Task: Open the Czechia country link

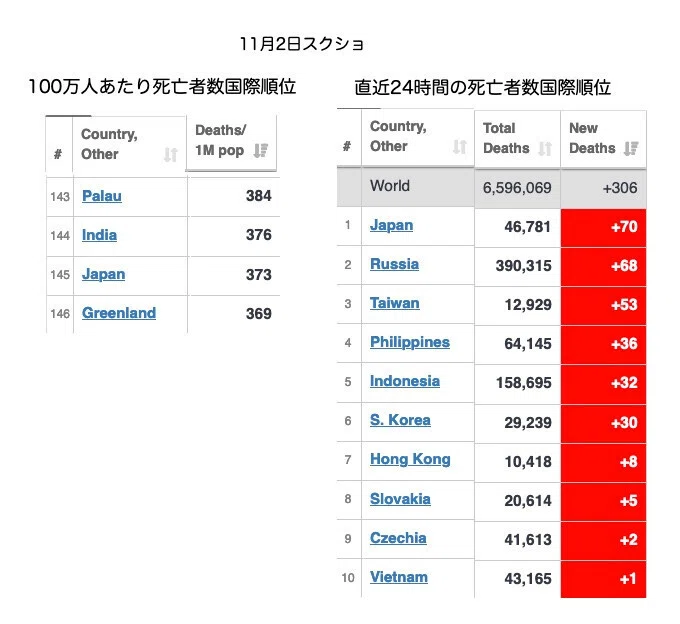Action: tap(398, 538)
